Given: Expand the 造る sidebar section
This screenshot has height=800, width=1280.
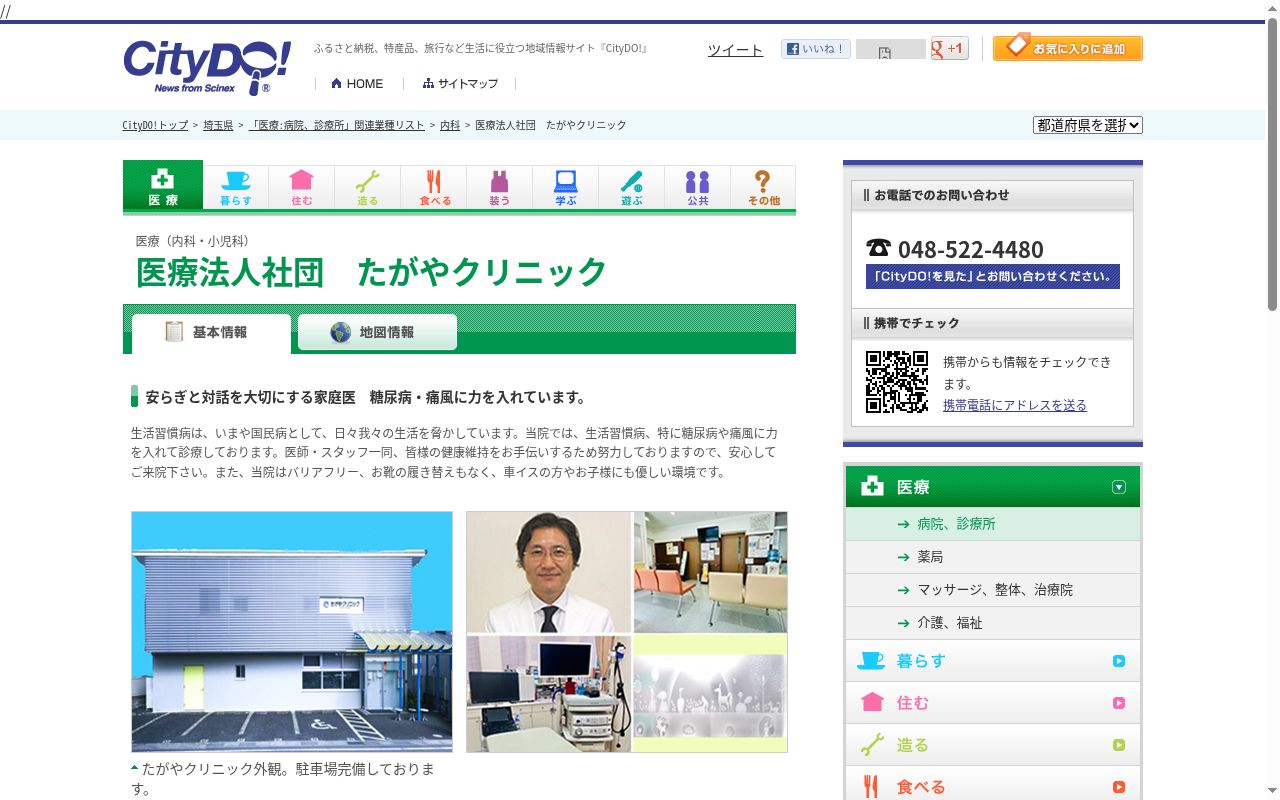Looking at the screenshot, I should 992,745.
